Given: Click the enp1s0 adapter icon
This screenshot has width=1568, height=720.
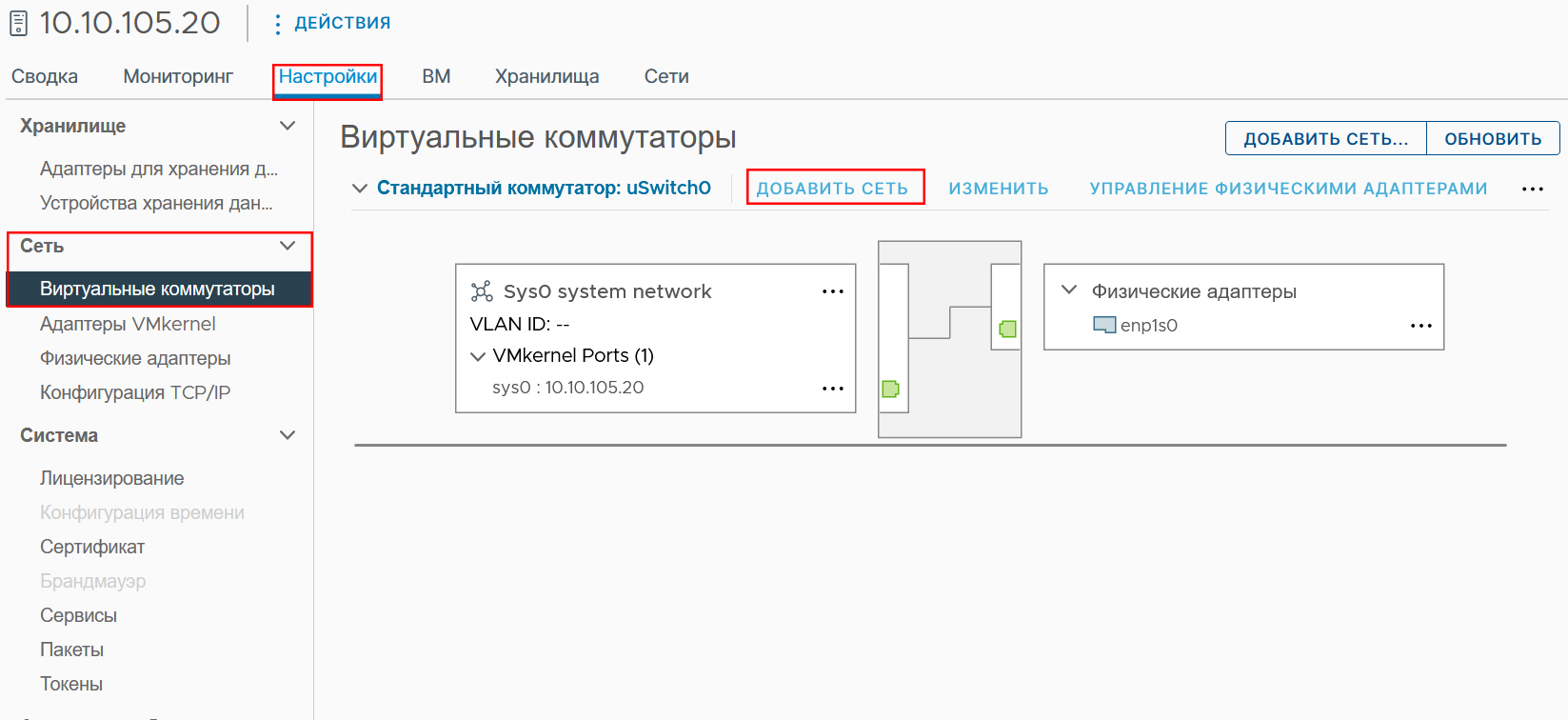Looking at the screenshot, I should point(1104,325).
